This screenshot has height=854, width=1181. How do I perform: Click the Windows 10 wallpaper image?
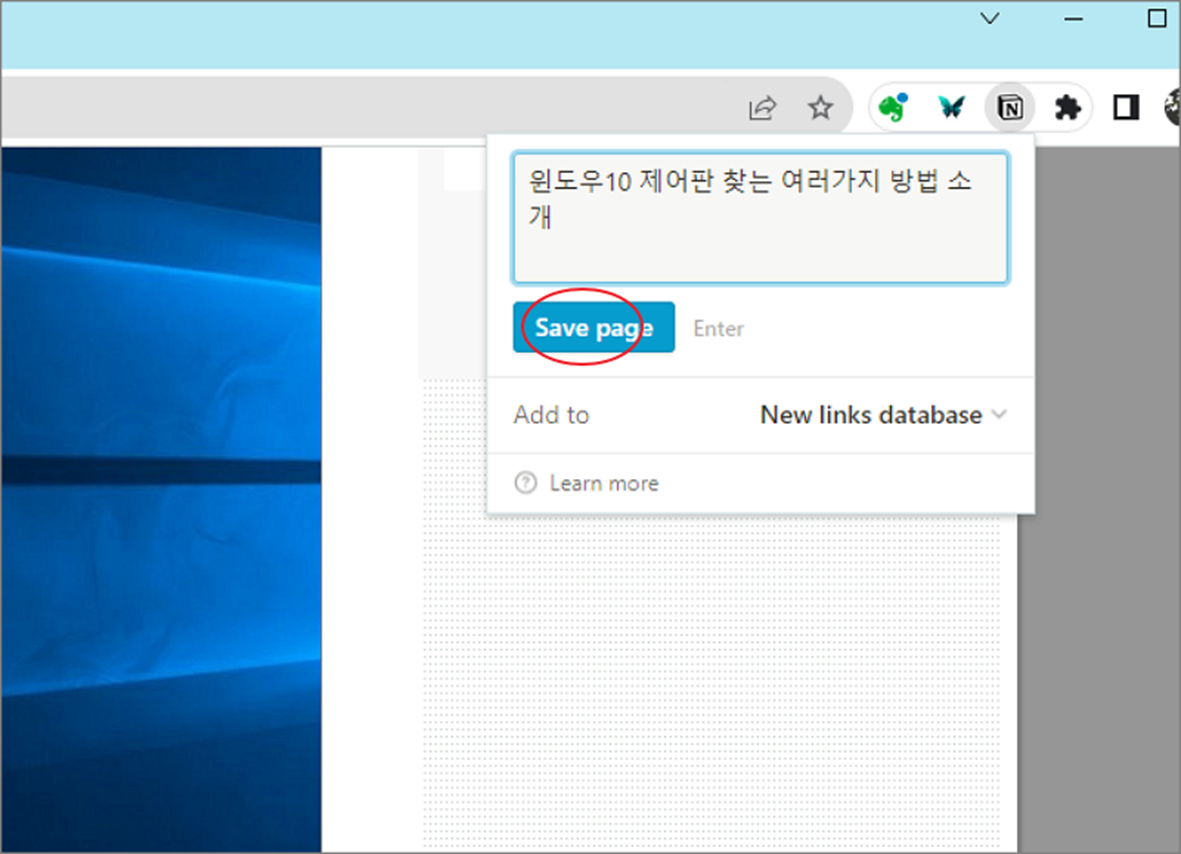(x=161, y=500)
